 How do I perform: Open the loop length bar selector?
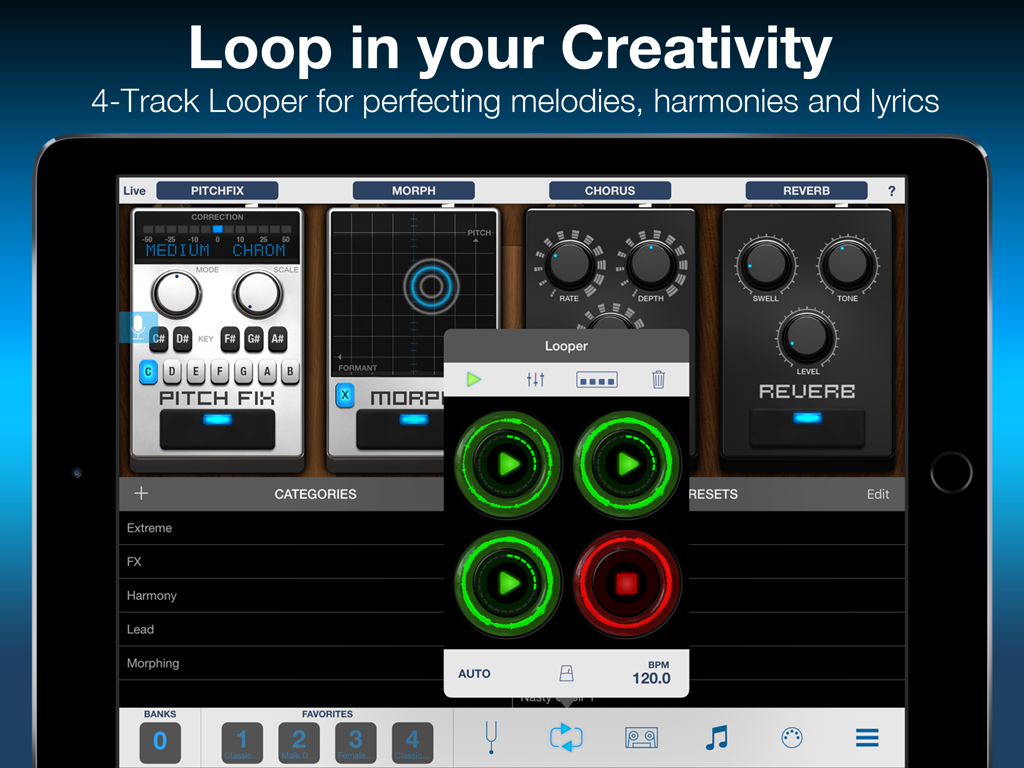596,380
